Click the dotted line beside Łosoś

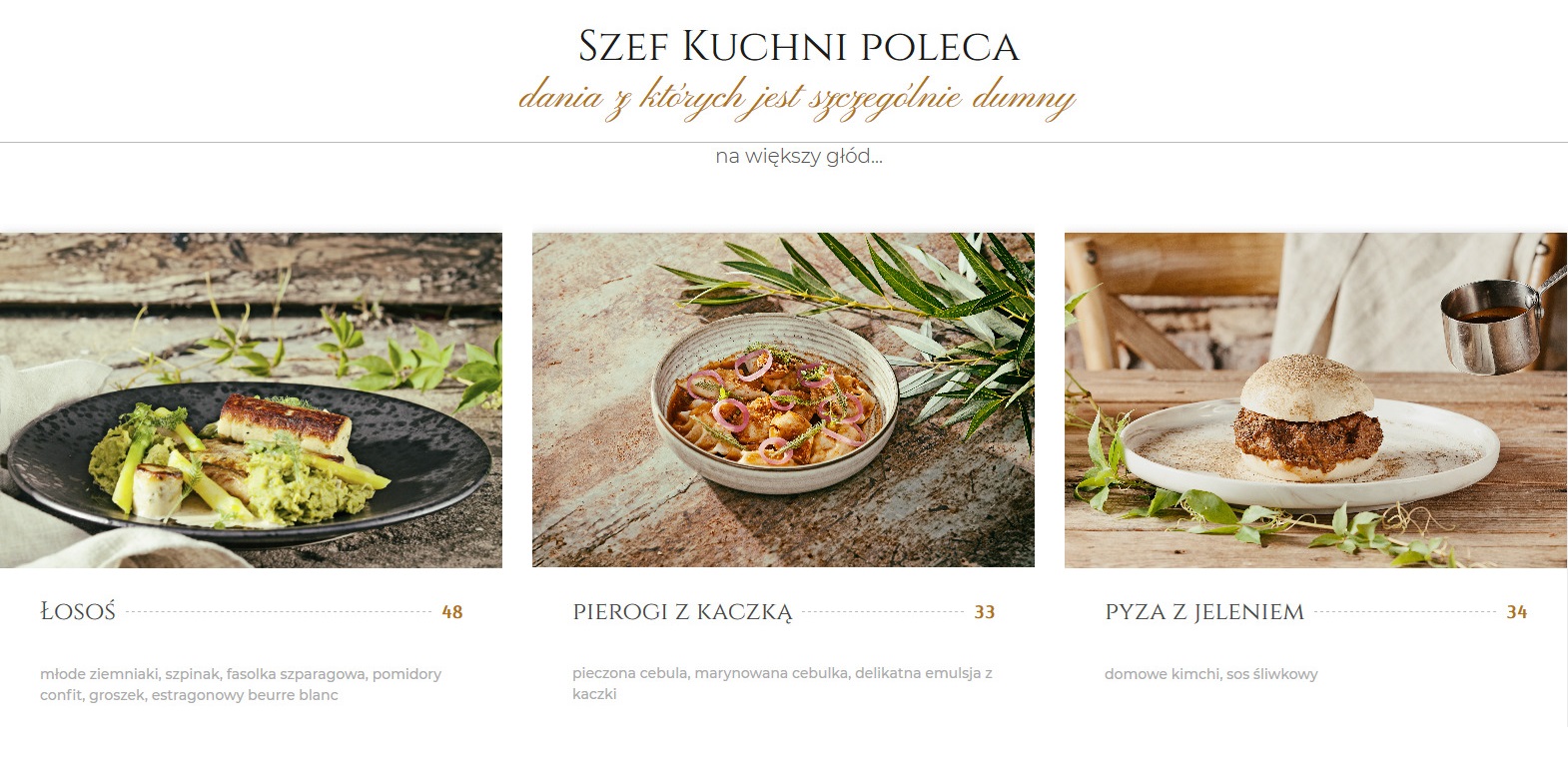tap(279, 612)
